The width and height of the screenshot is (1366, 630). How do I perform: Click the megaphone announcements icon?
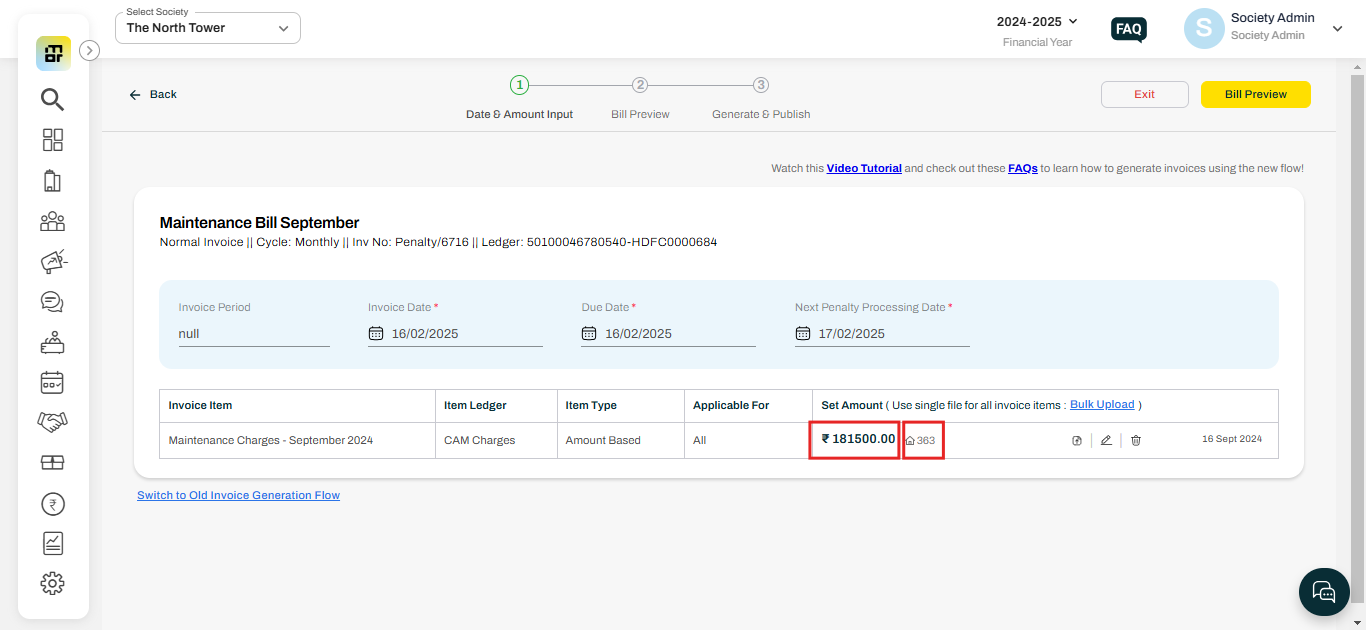click(x=52, y=262)
